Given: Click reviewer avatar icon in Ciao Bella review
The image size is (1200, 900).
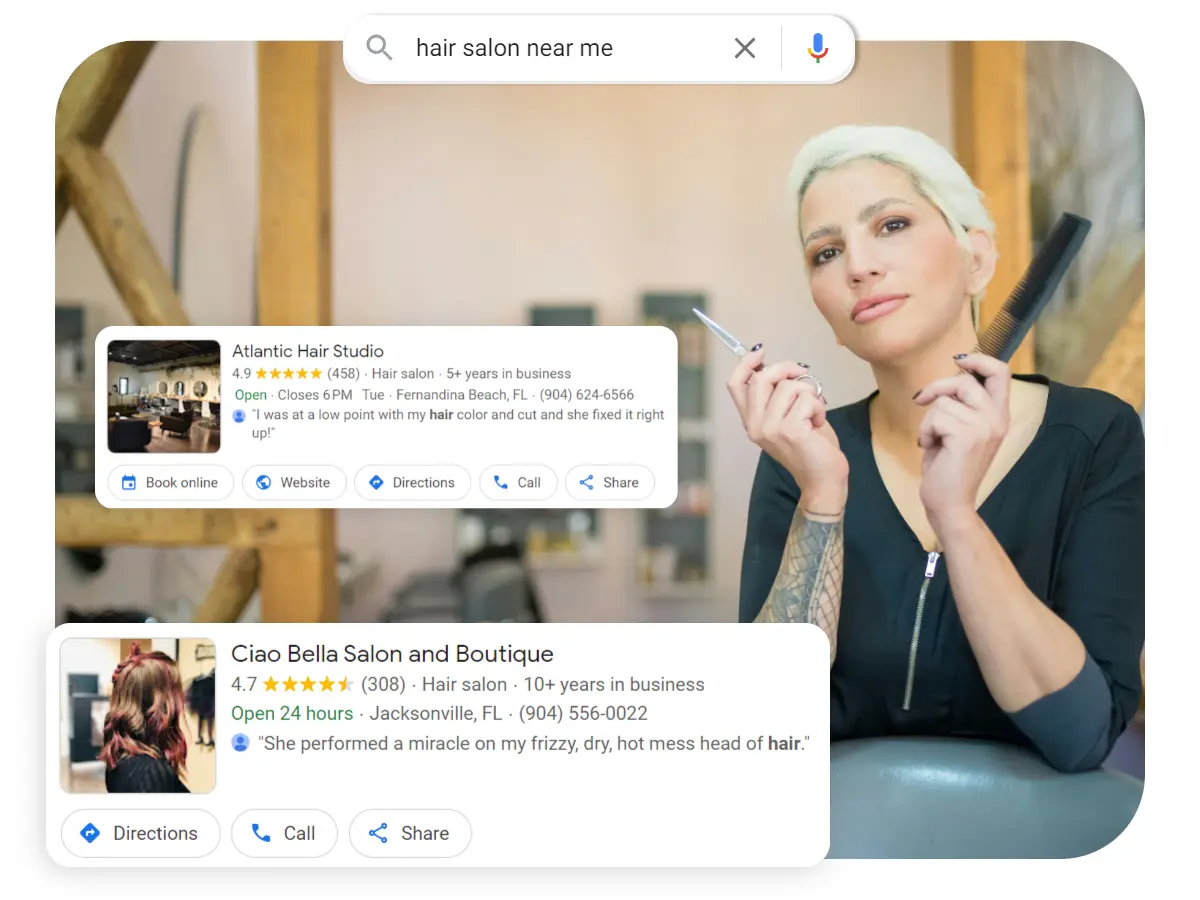Looking at the screenshot, I should 240,743.
